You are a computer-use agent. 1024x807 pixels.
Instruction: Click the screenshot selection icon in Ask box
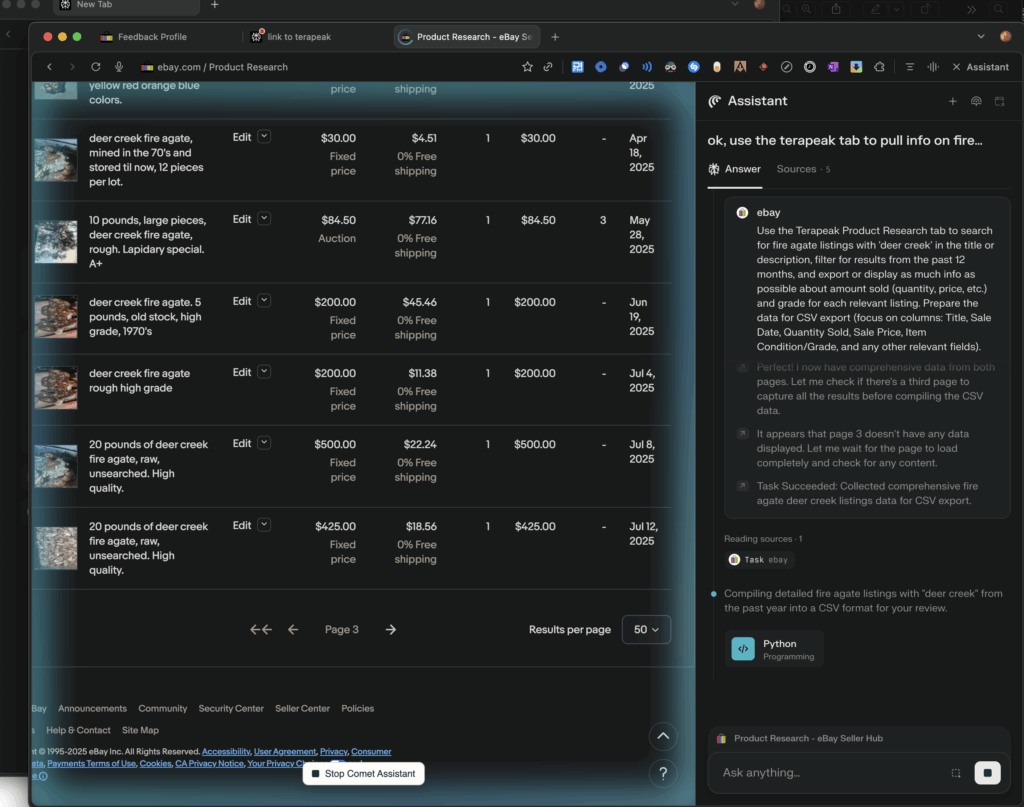tap(955, 773)
